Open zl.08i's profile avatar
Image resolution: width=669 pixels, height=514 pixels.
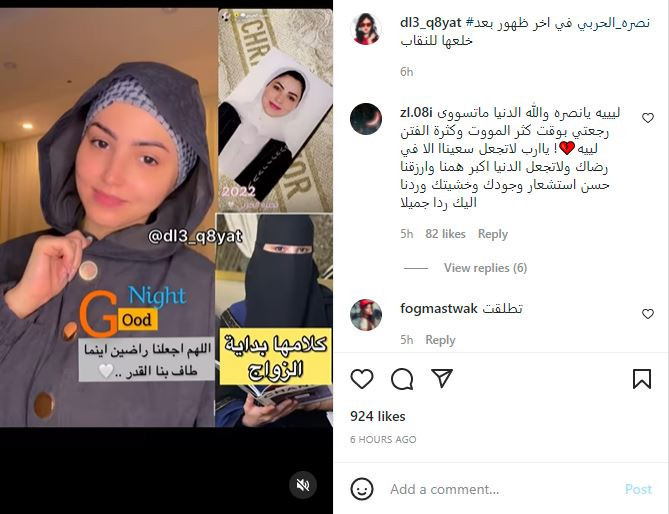coord(366,119)
